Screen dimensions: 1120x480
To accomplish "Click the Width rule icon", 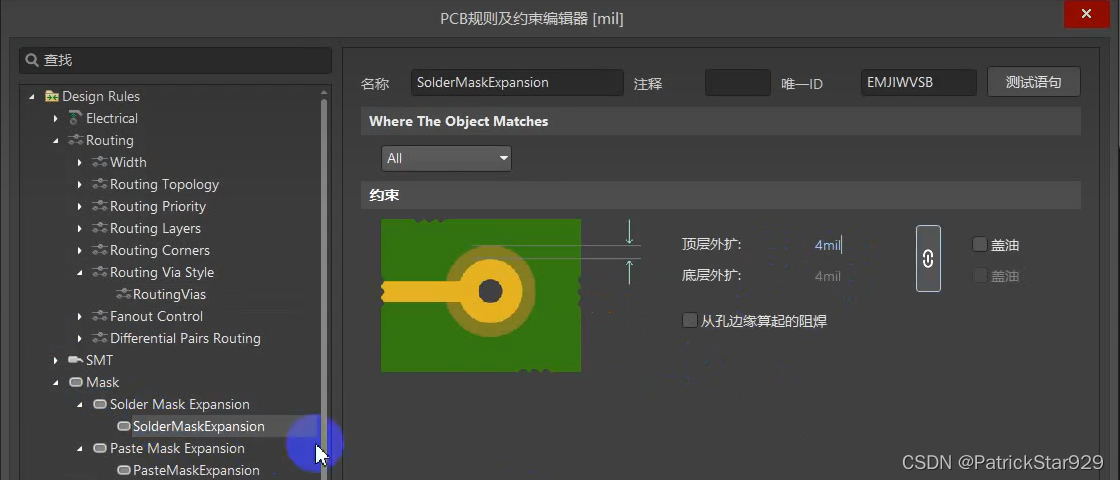I will 99,162.
